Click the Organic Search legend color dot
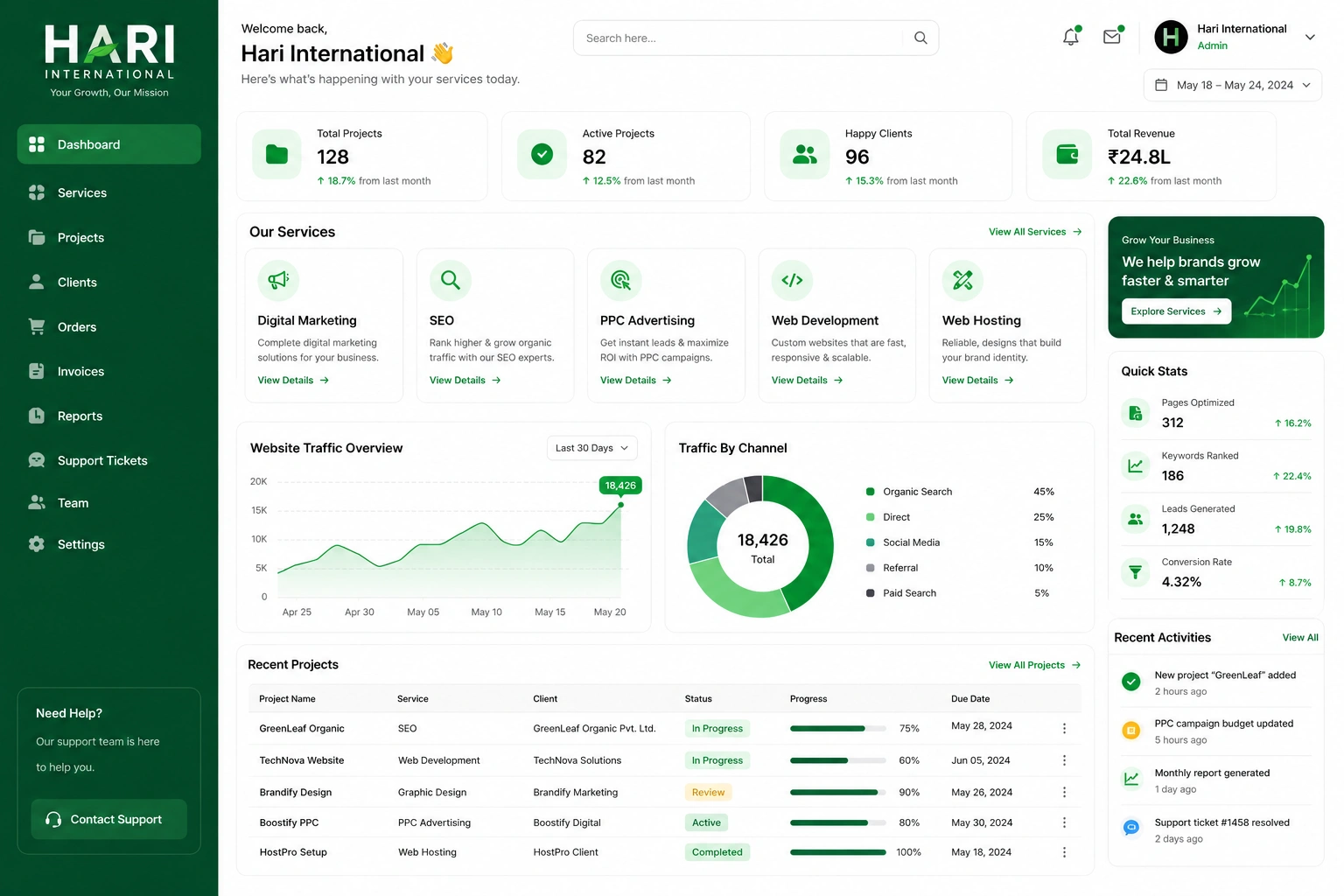 [x=870, y=492]
